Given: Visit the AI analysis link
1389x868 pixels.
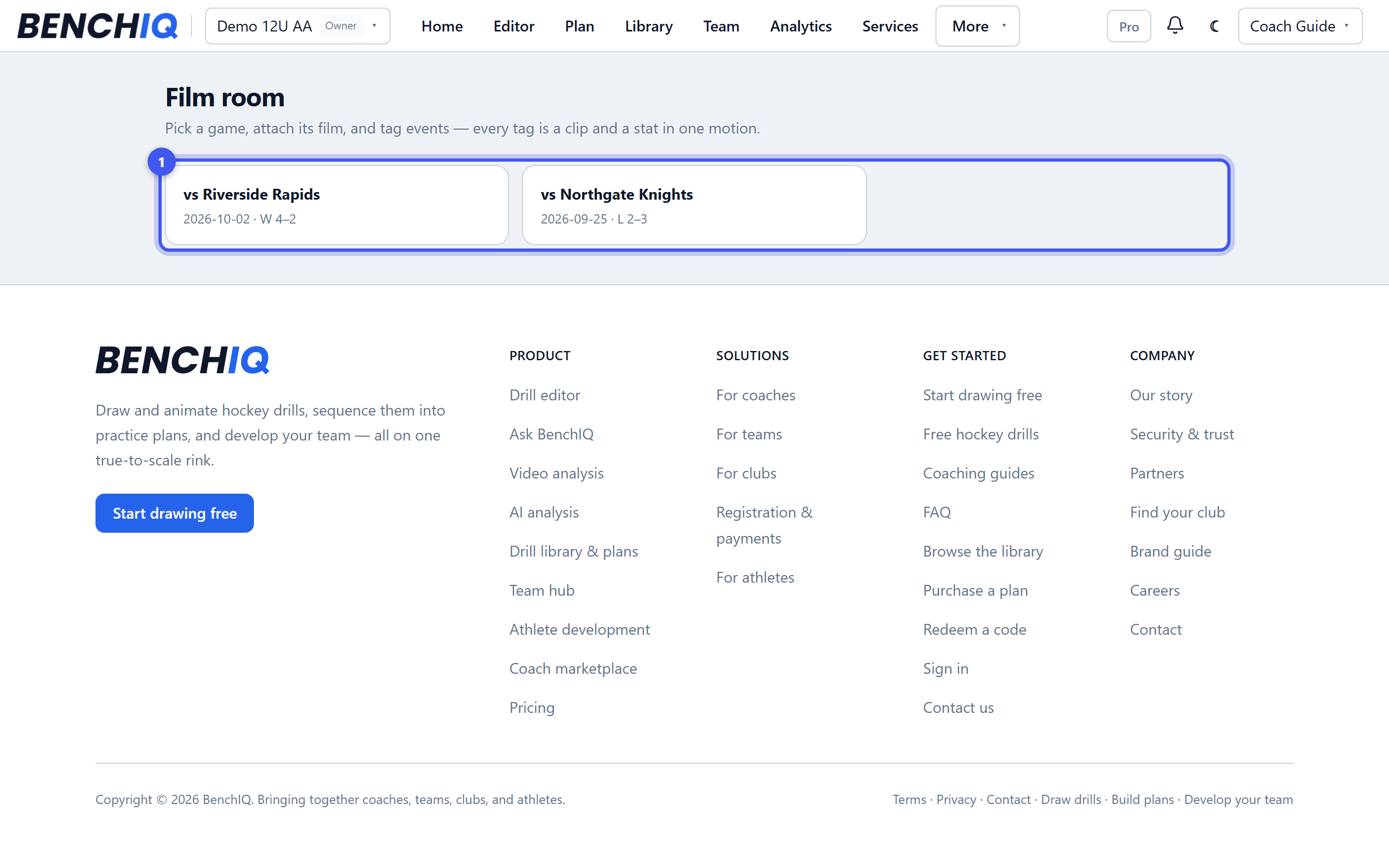Looking at the screenshot, I should [544, 512].
